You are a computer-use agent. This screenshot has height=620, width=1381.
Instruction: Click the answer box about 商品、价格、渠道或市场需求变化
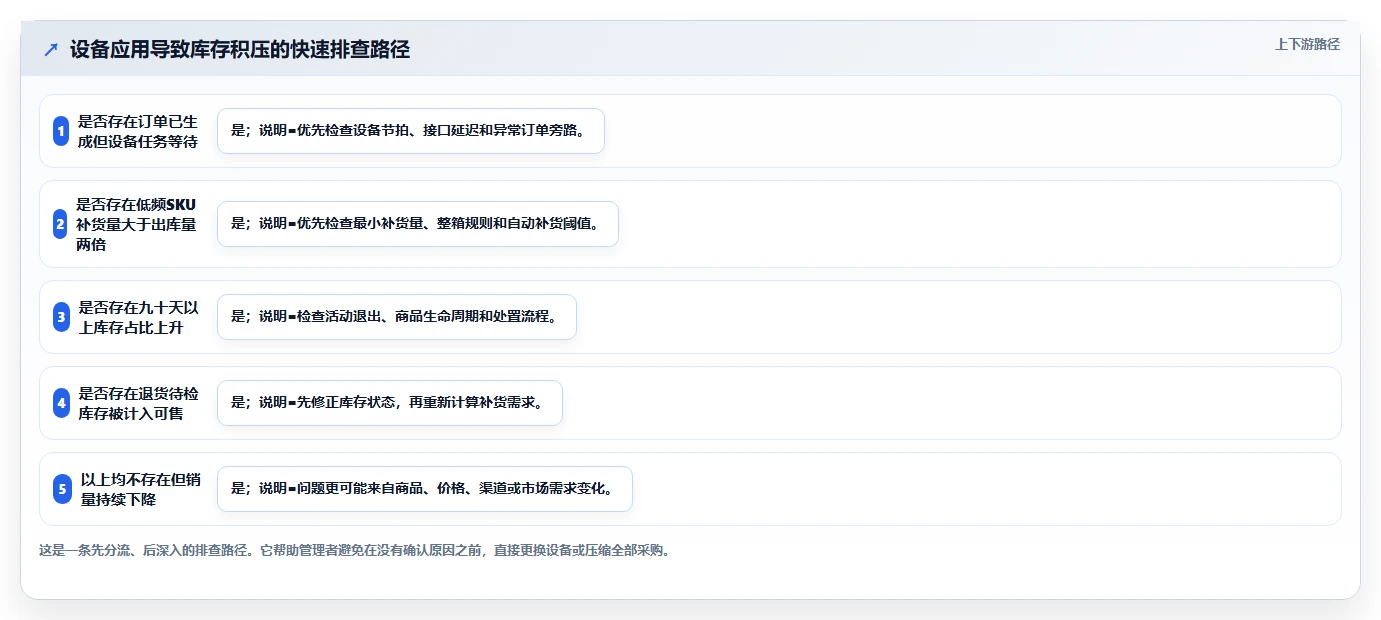425,489
